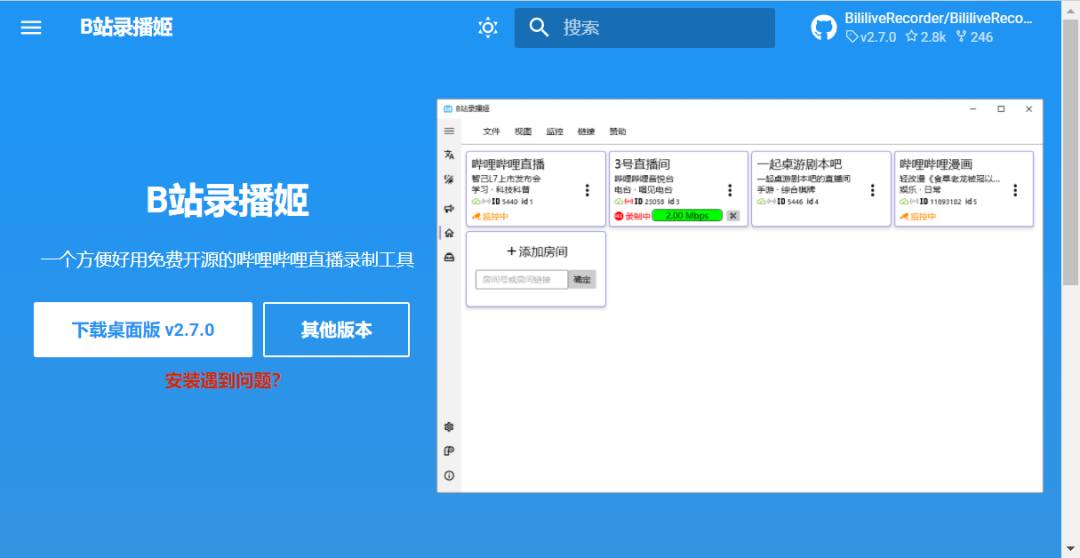Click the 娱乐 · 日常 category text
This screenshot has height=558, width=1080.
(x=920, y=189)
